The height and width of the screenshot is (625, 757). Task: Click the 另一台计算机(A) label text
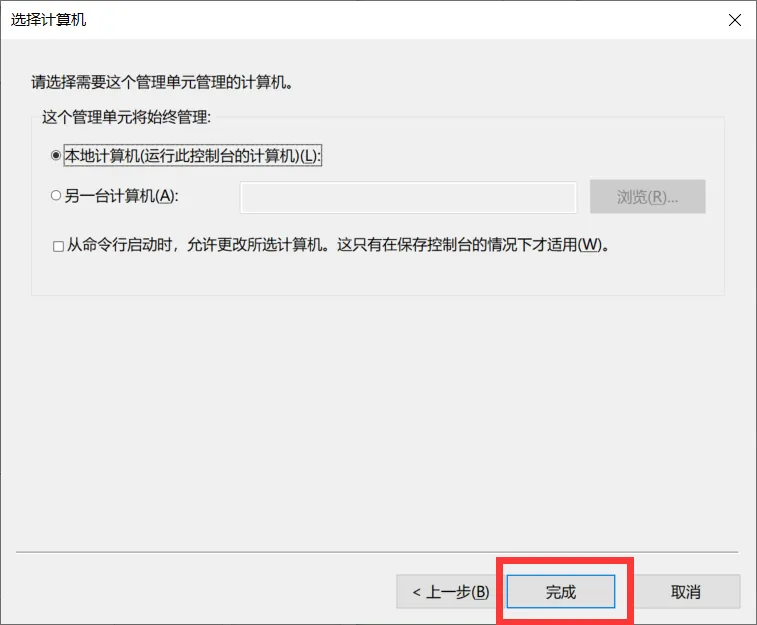point(122,195)
